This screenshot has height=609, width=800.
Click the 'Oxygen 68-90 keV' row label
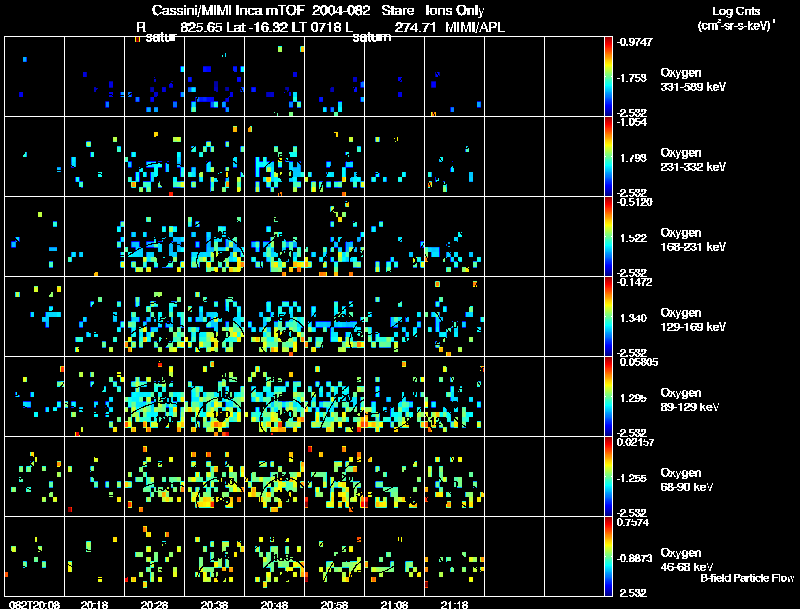coord(687,480)
